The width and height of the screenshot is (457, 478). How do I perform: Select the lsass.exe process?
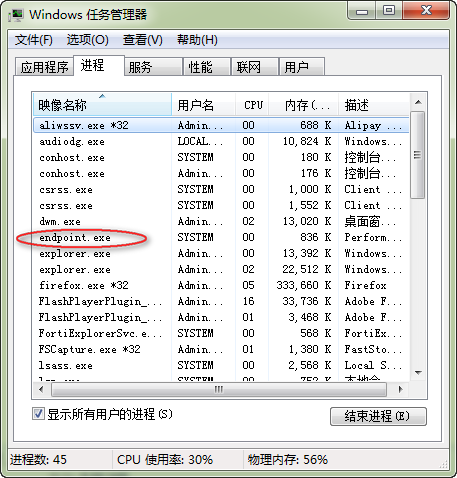click(x=221, y=365)
